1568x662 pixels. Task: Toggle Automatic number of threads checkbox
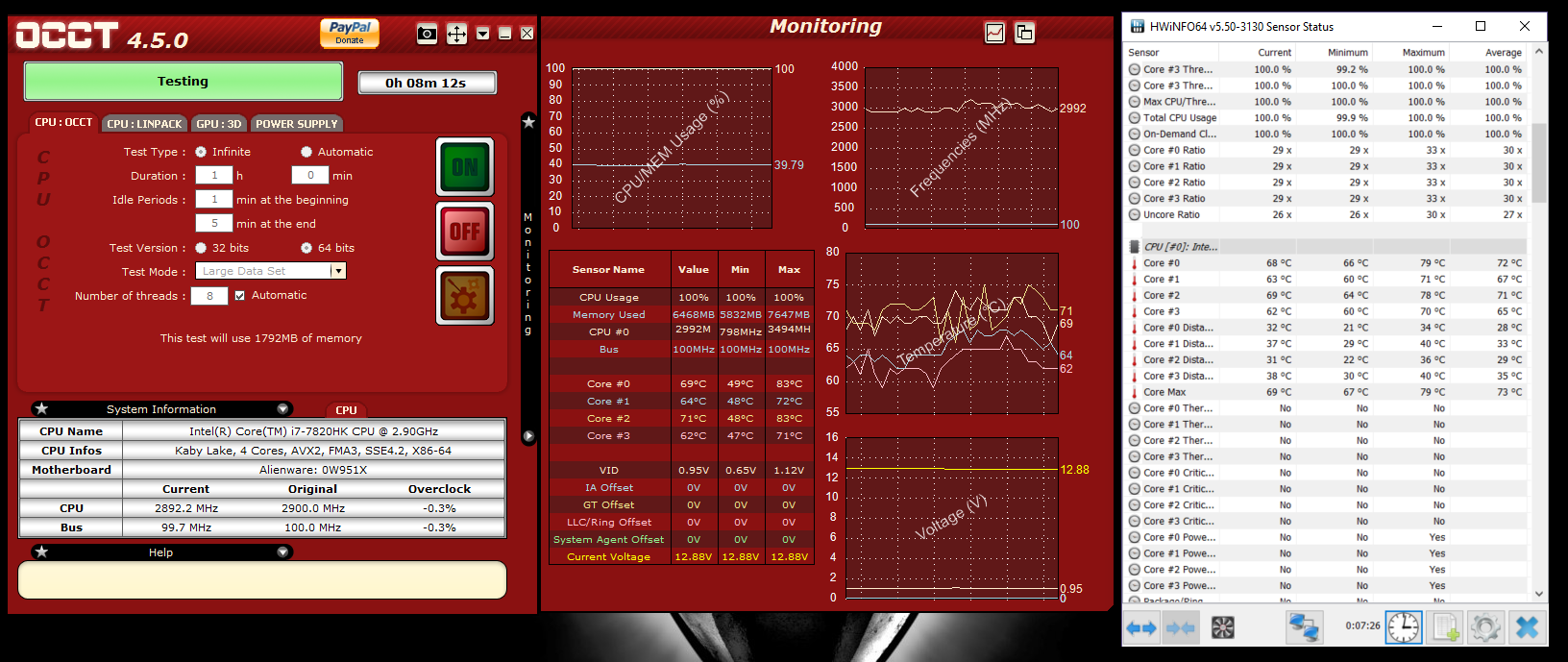pos(240,295)
